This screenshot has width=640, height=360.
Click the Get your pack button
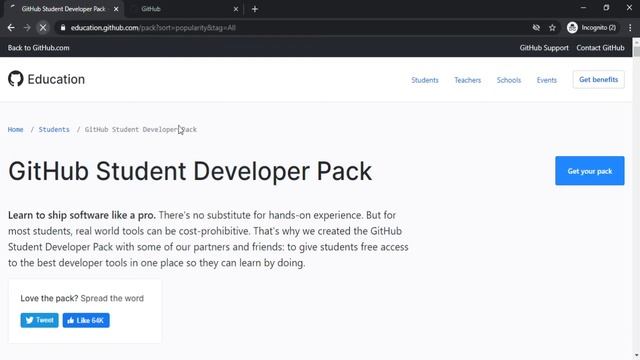click(589, 171)
